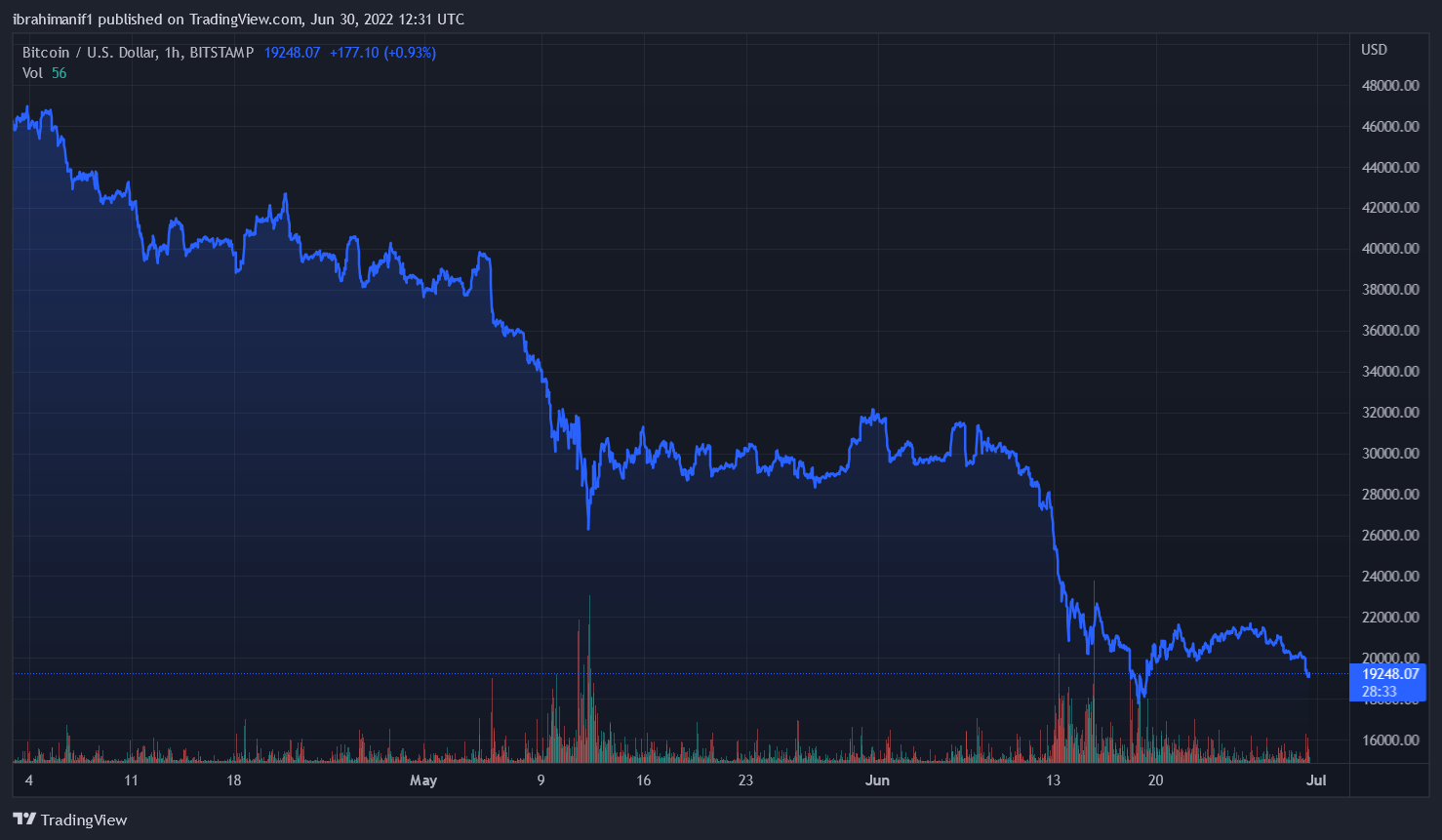Click the USD label on the price scale
Image resolution: width=1442 pixels, height=840 pixels.
click(x=1374, y=50)
